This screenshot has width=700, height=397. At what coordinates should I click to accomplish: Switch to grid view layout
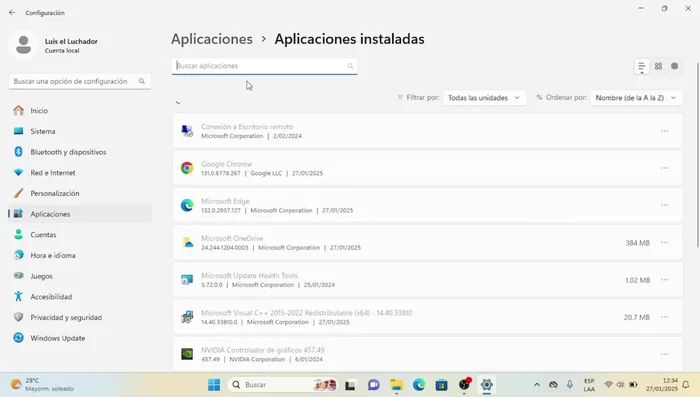tap(658, 66)
